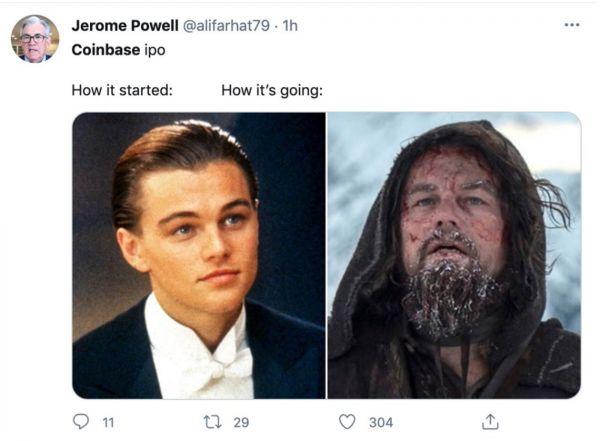This screenshot has width=600, height=441.
Task: Click the 1h timestamp of the tweet
Action: pos(290,26)
